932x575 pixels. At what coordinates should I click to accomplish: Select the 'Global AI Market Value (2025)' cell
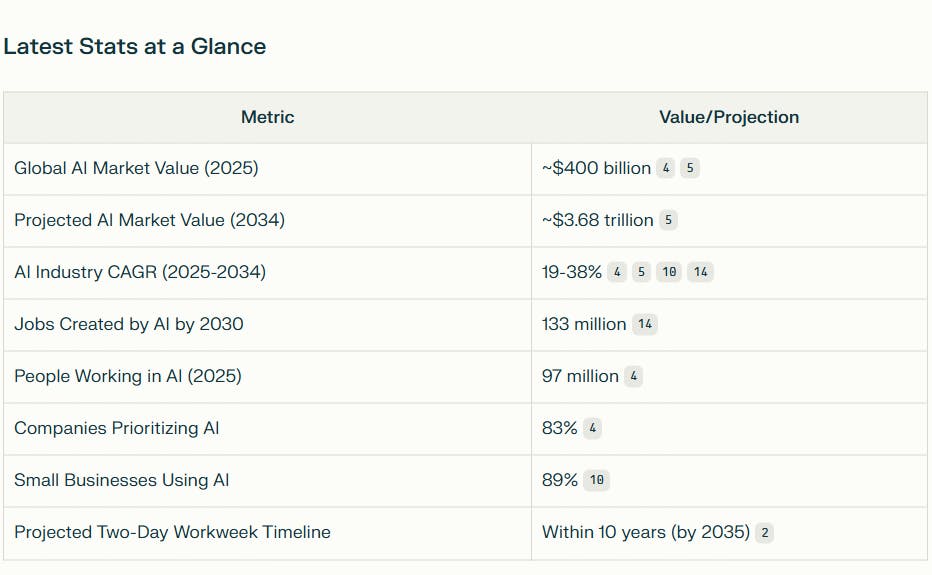tap(136, 168)
